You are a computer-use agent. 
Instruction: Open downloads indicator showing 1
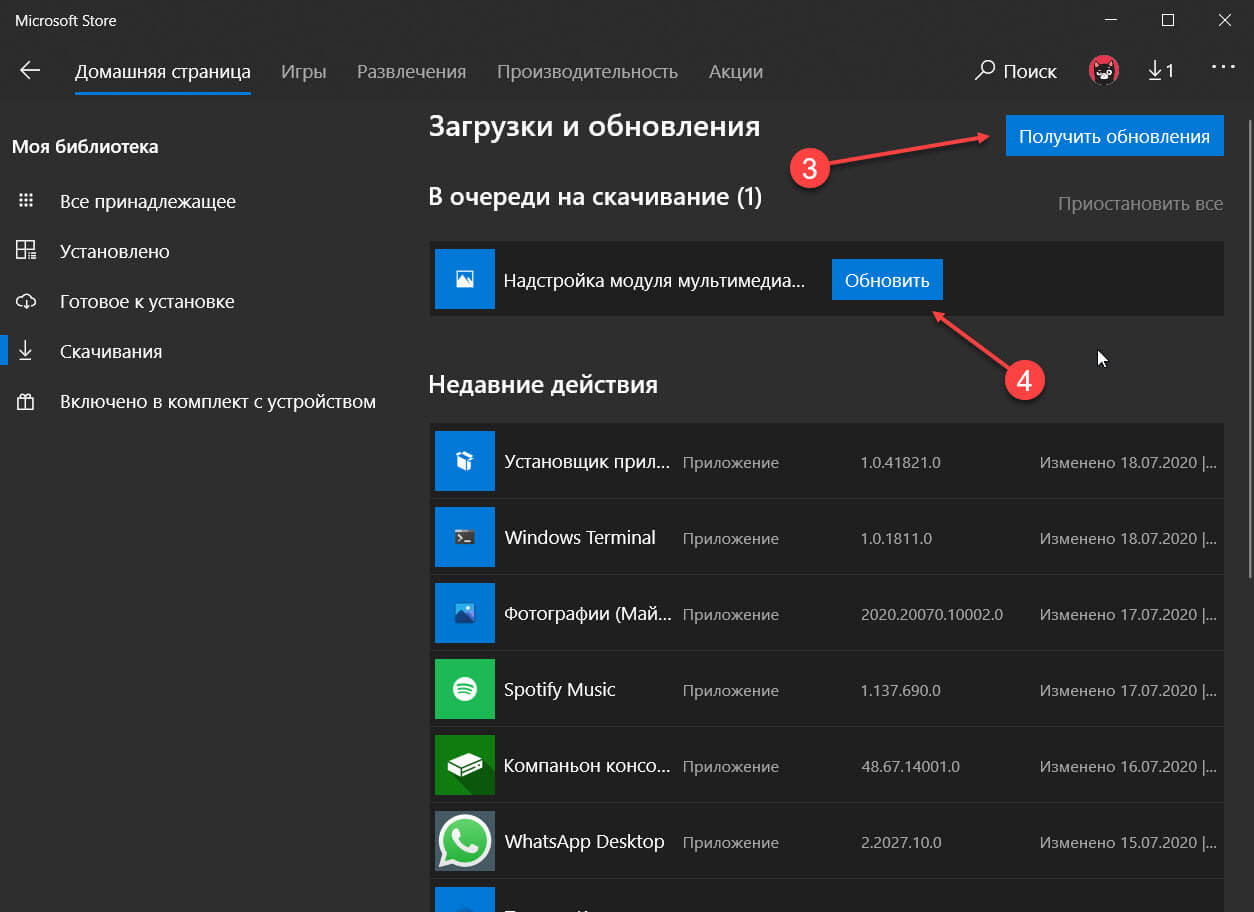click(1161, 71)
